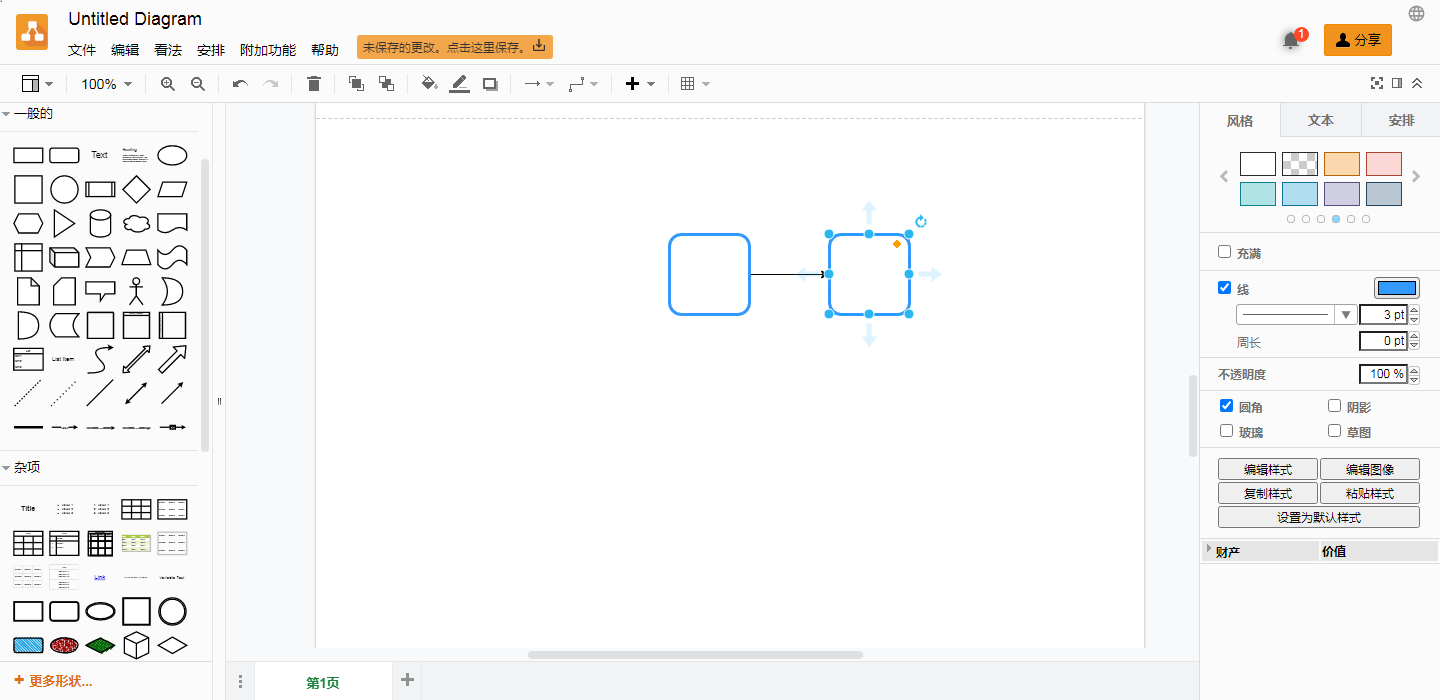Open the 附加功能 menu
The width and height of the screenshot is (1440, 700).
pos(268,50)
